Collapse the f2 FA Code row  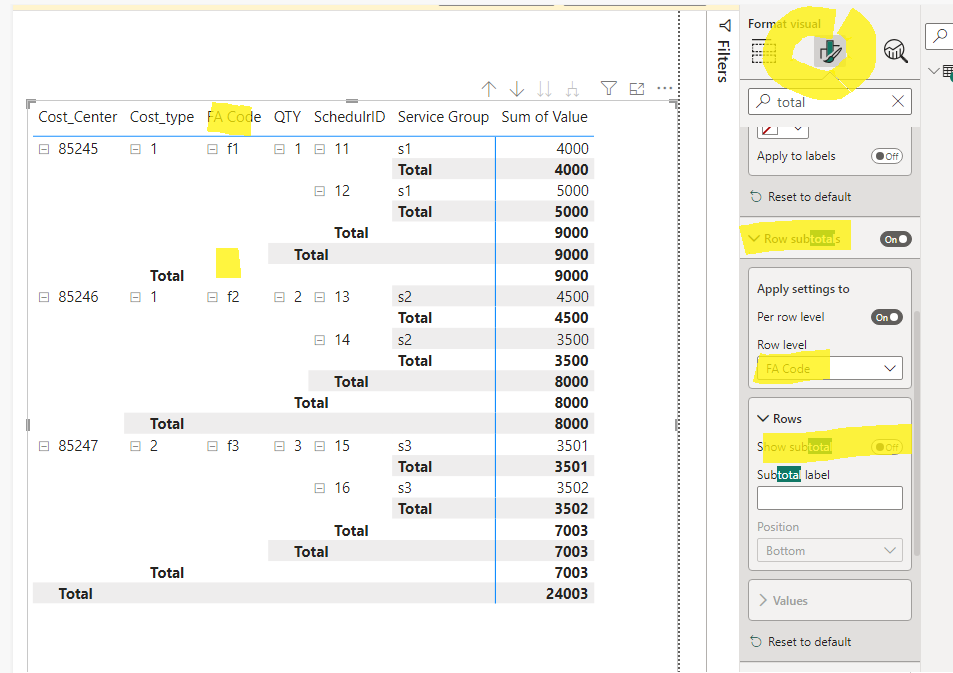tap(212, 297)
